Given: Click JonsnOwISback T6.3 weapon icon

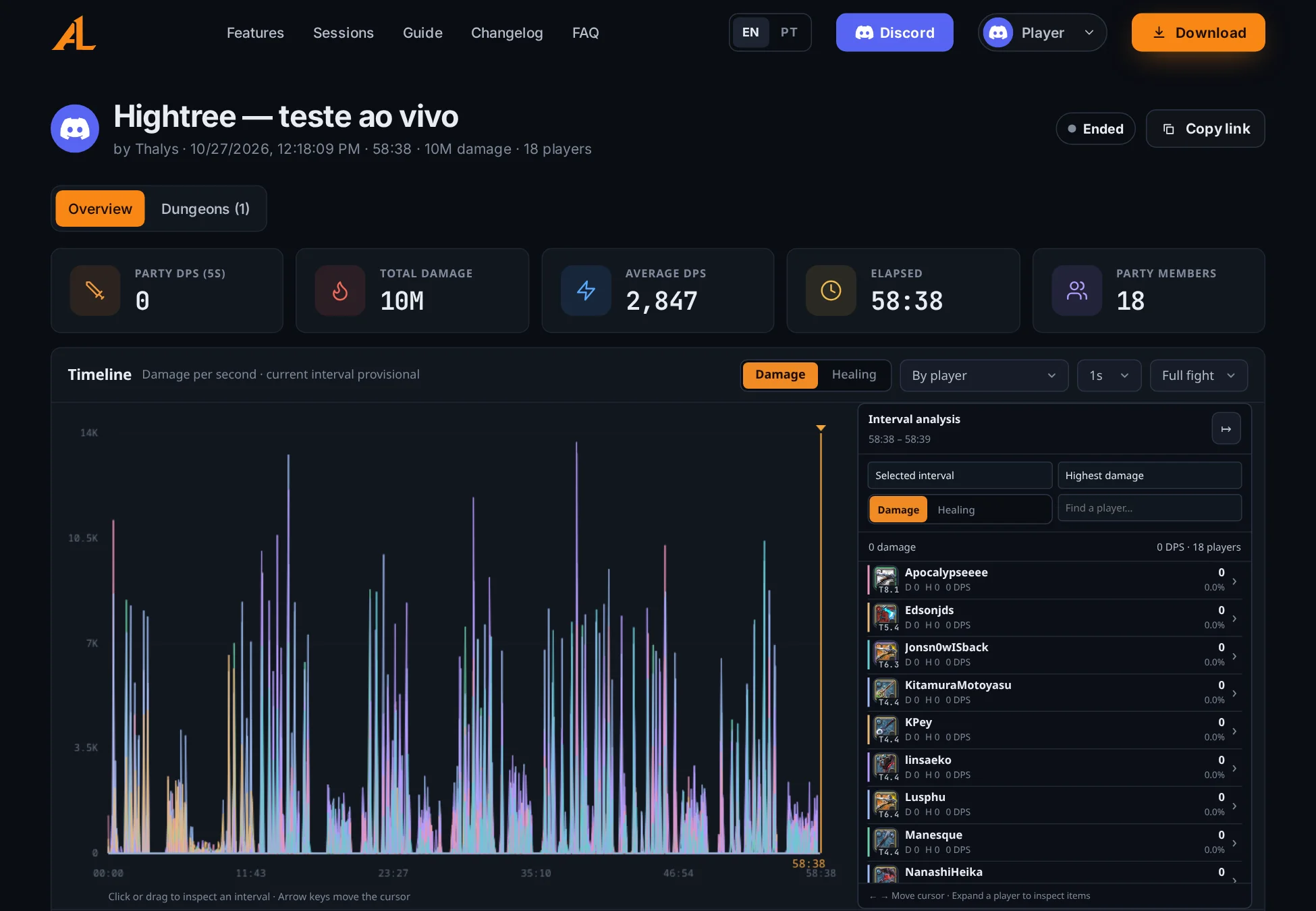Looking at the screenshot, I should pos(885,653).
